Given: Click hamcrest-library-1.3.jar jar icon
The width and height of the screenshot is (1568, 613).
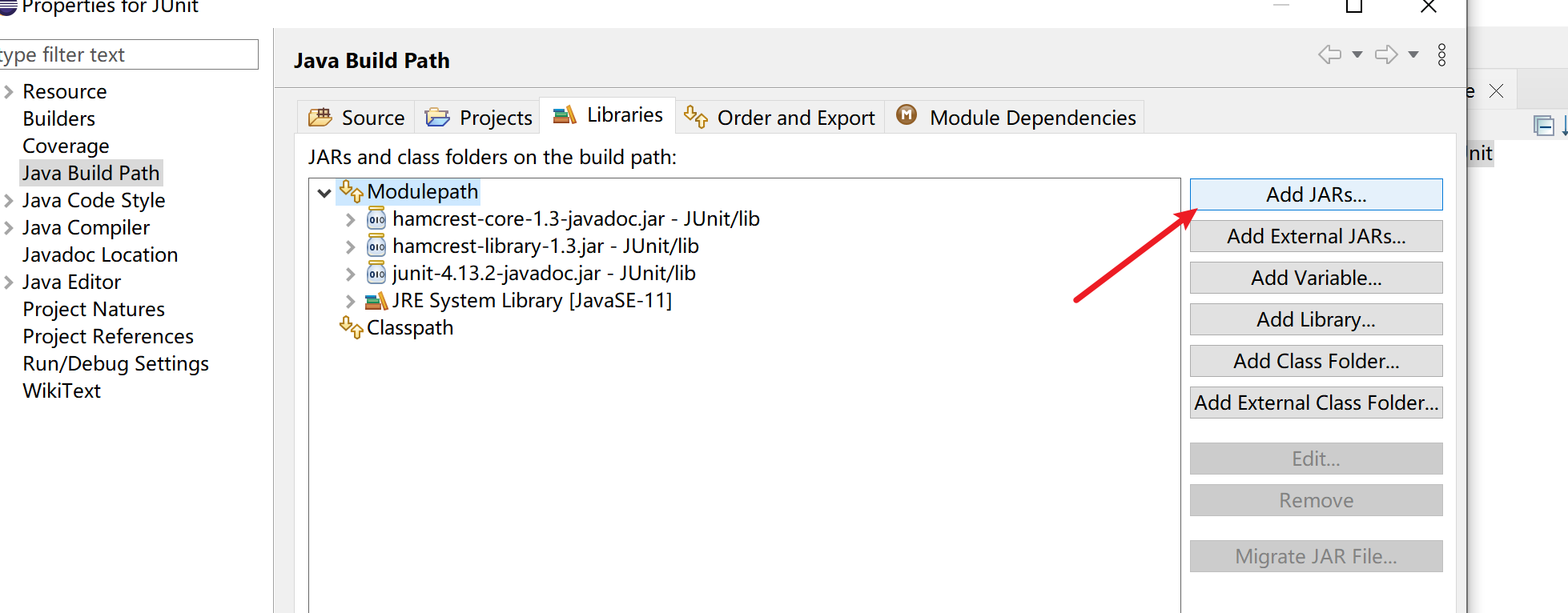Looking at the screenshot, I should (x=376, y=246).
